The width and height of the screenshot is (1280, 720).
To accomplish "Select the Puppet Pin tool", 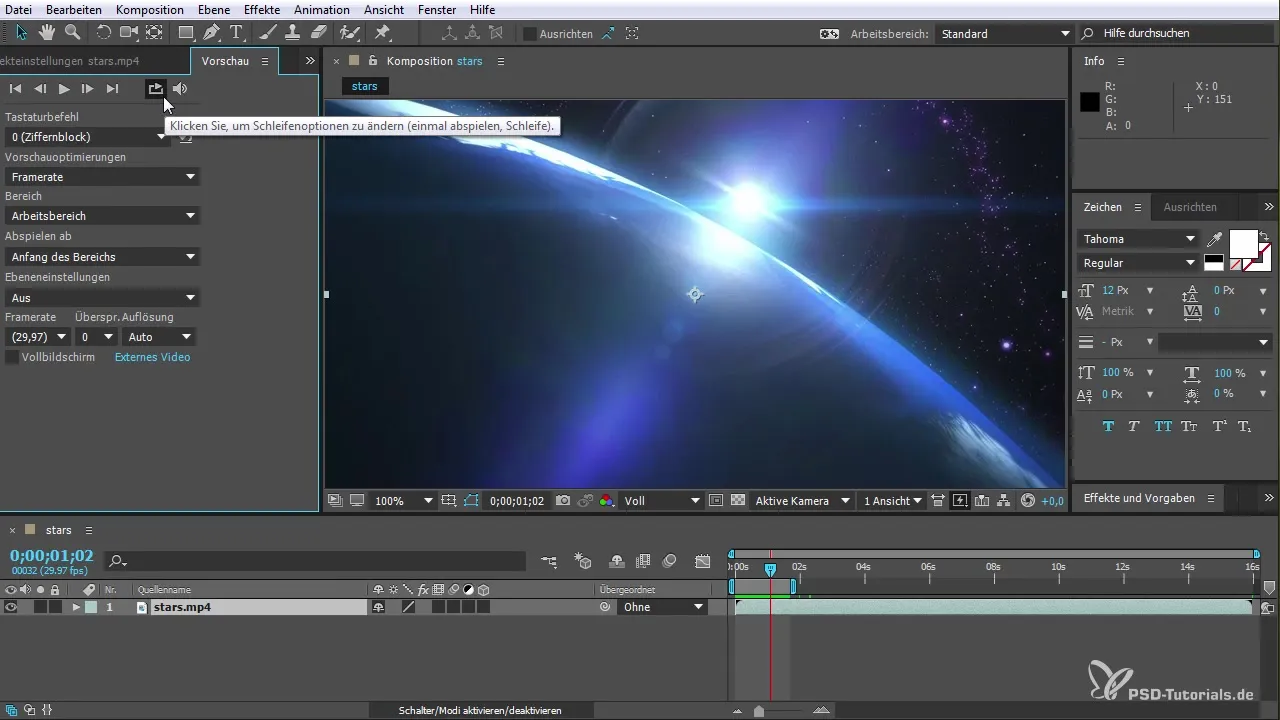I will (x=382, y=33).
